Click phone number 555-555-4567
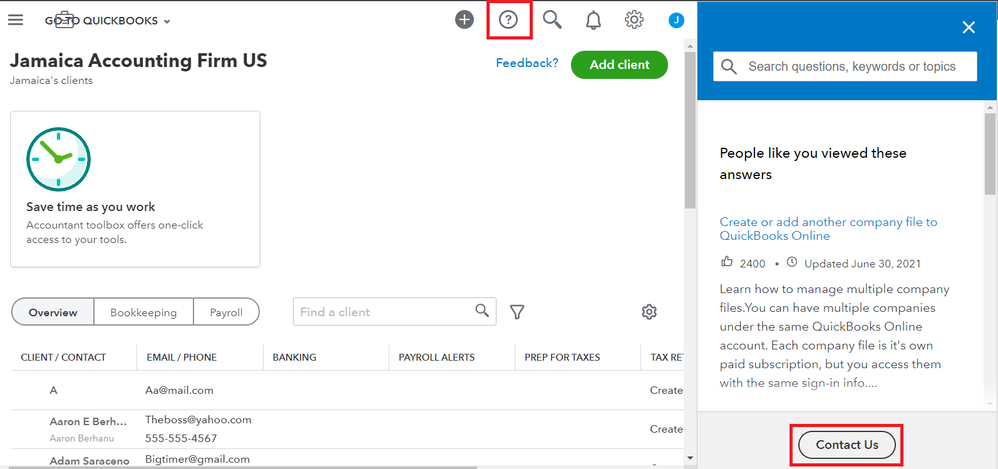This screenshot has width=998, height=469. (x=181, y=438)
